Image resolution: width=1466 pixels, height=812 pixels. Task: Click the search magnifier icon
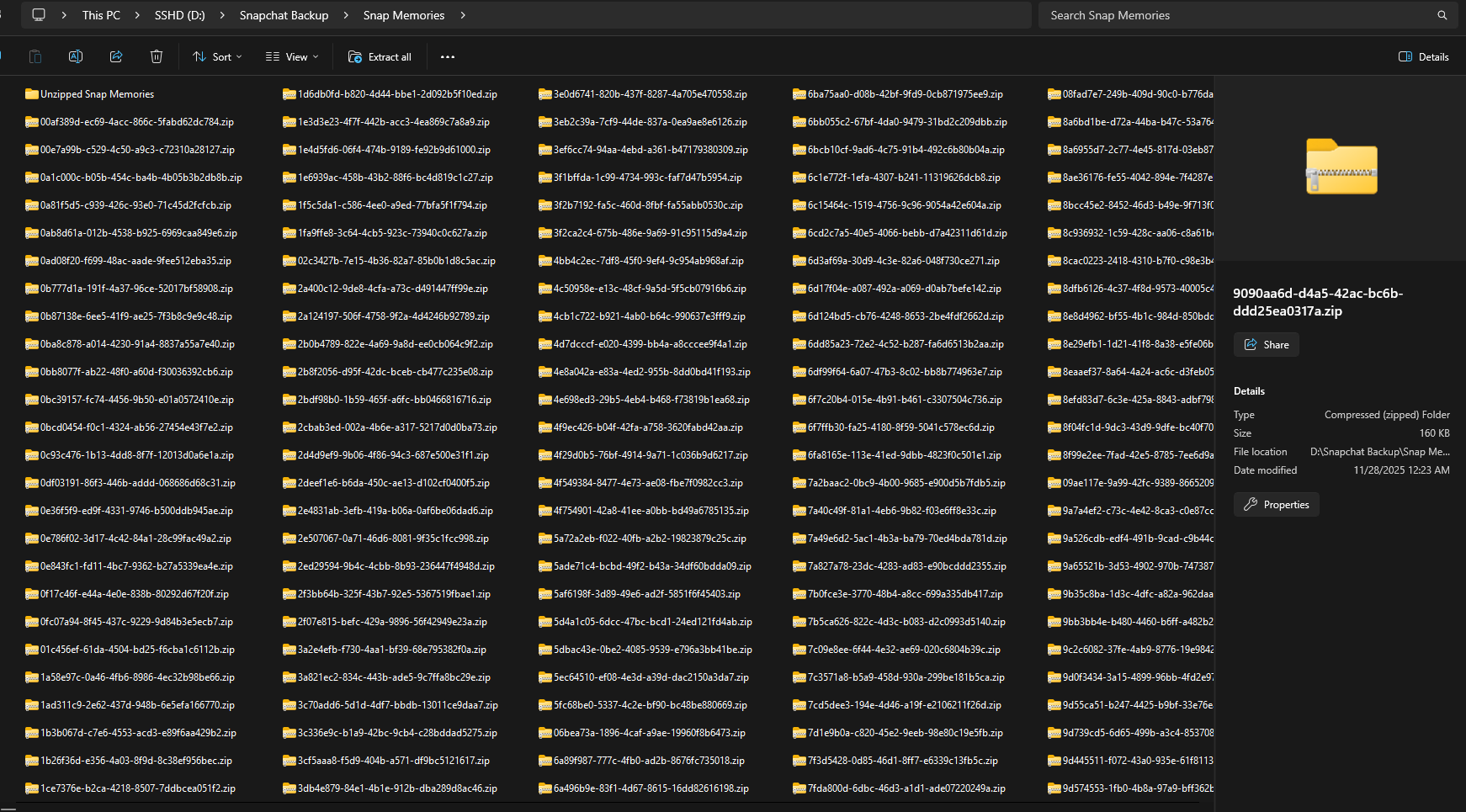pyautogui.click(x=1442, y=14)
